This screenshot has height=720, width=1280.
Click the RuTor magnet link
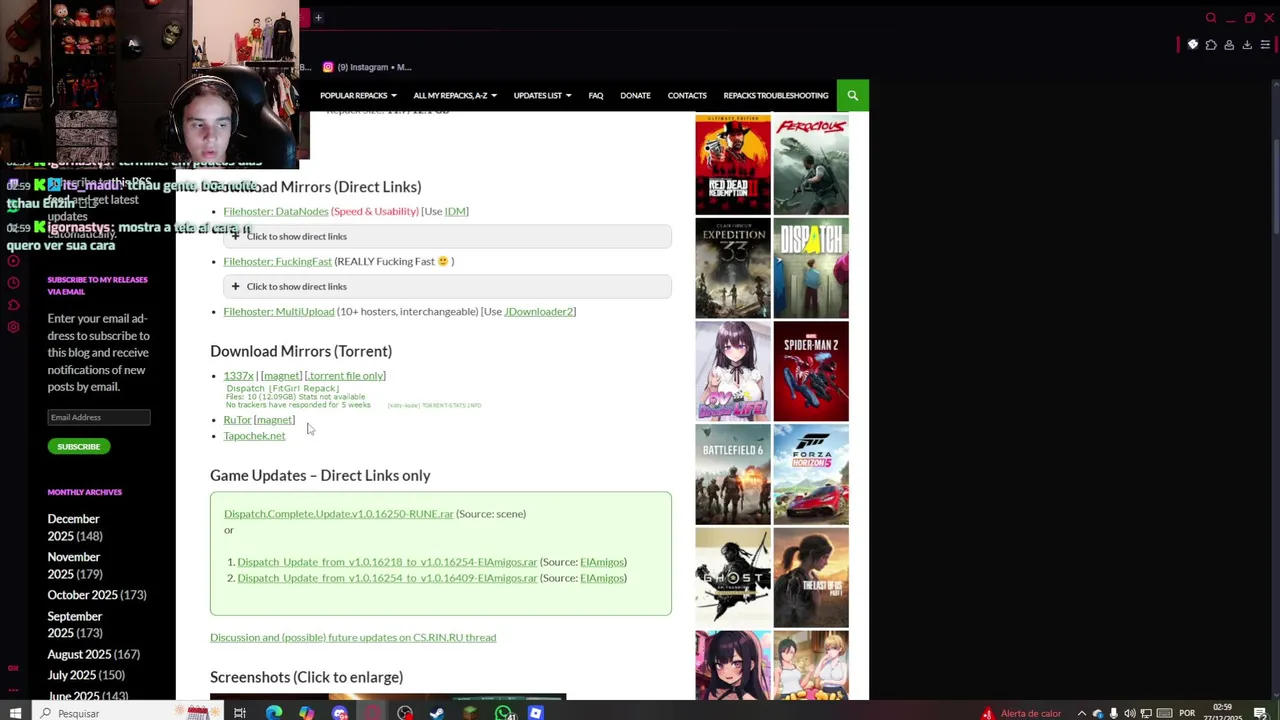click(274, 419)
